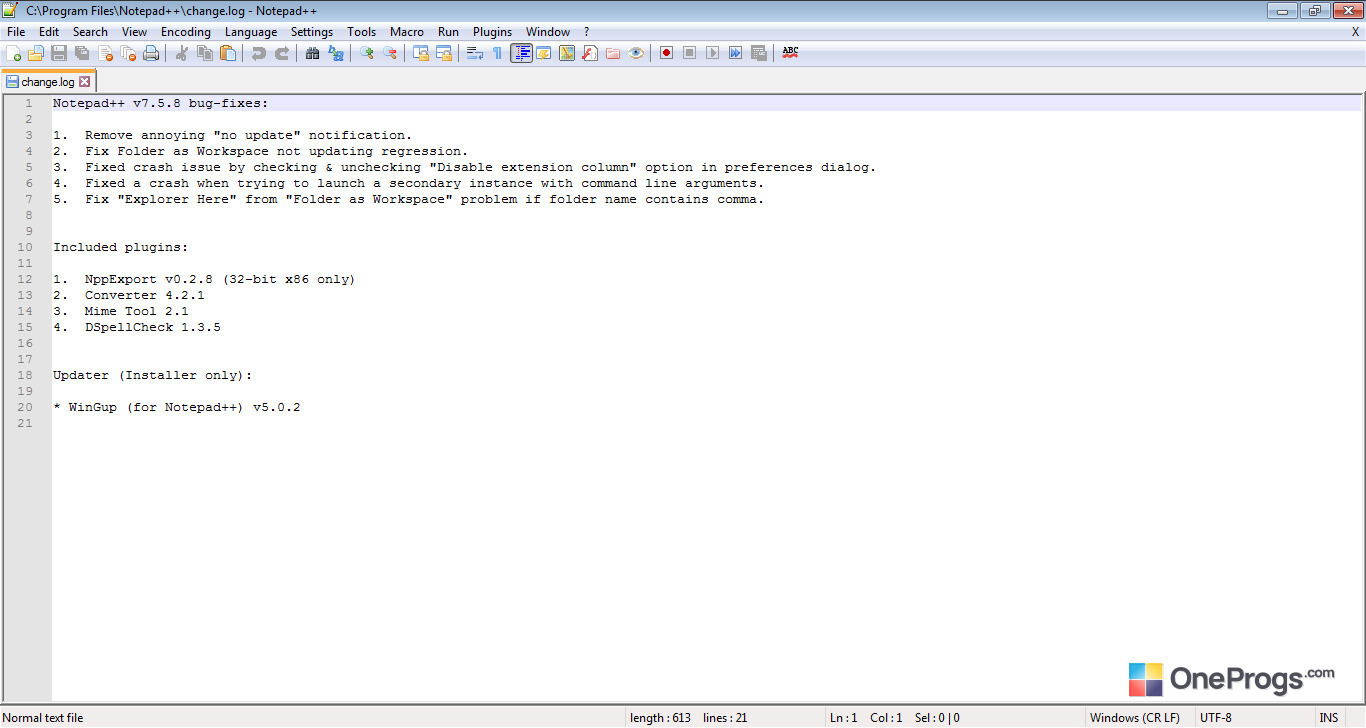Click the Undo arrow icon

click(x=259, y=53)
